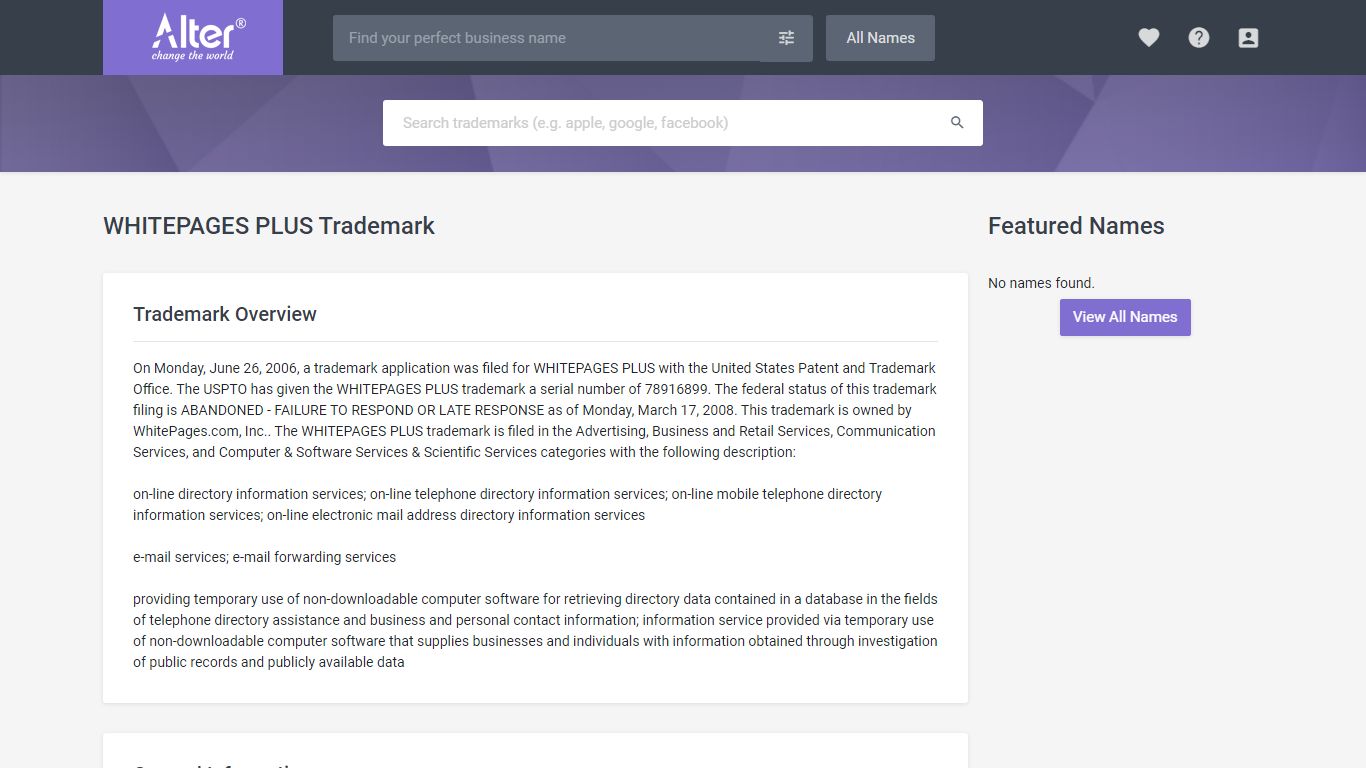
Task: Open the All Names dropdown
Action: (880, 38)
